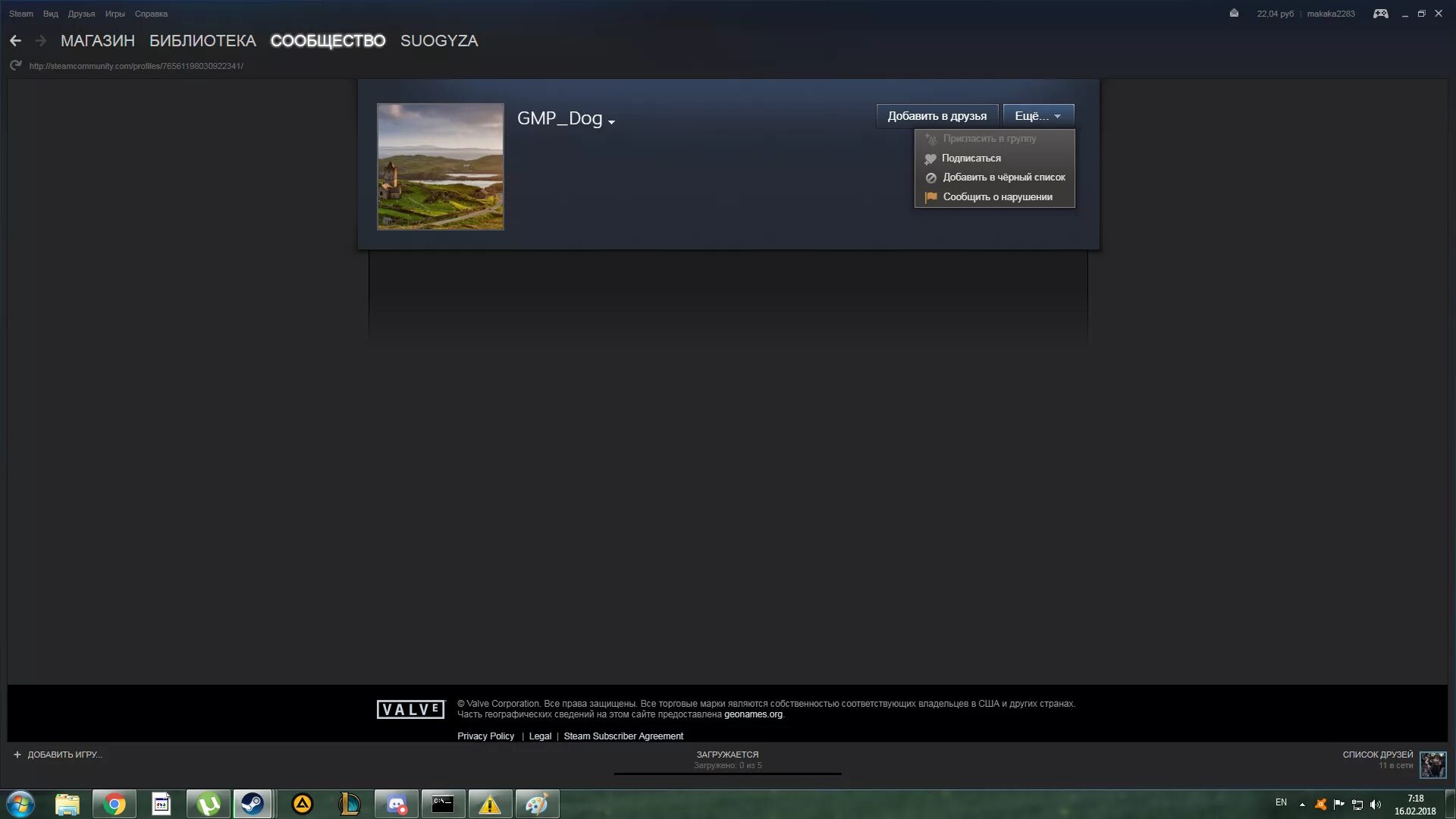This screenshot has height=819, width=1456.
Task: Click the Steam store icon in taskbar
Action: point(253,803)
